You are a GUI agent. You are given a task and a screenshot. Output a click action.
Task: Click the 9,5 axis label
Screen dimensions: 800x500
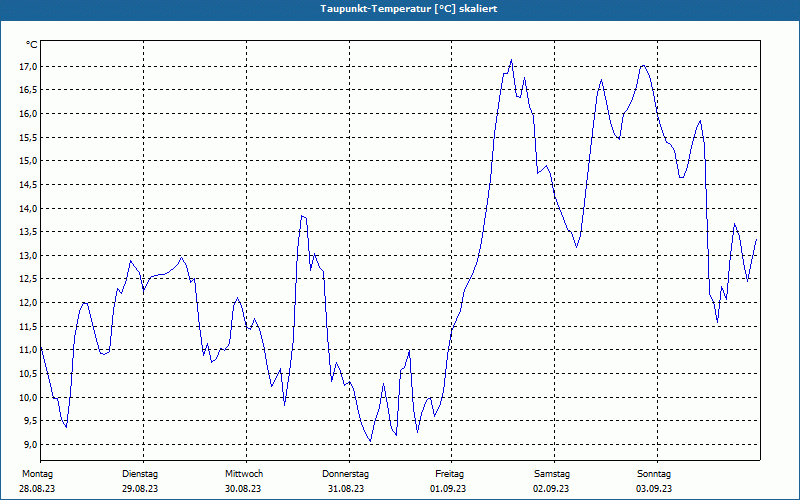32,420
